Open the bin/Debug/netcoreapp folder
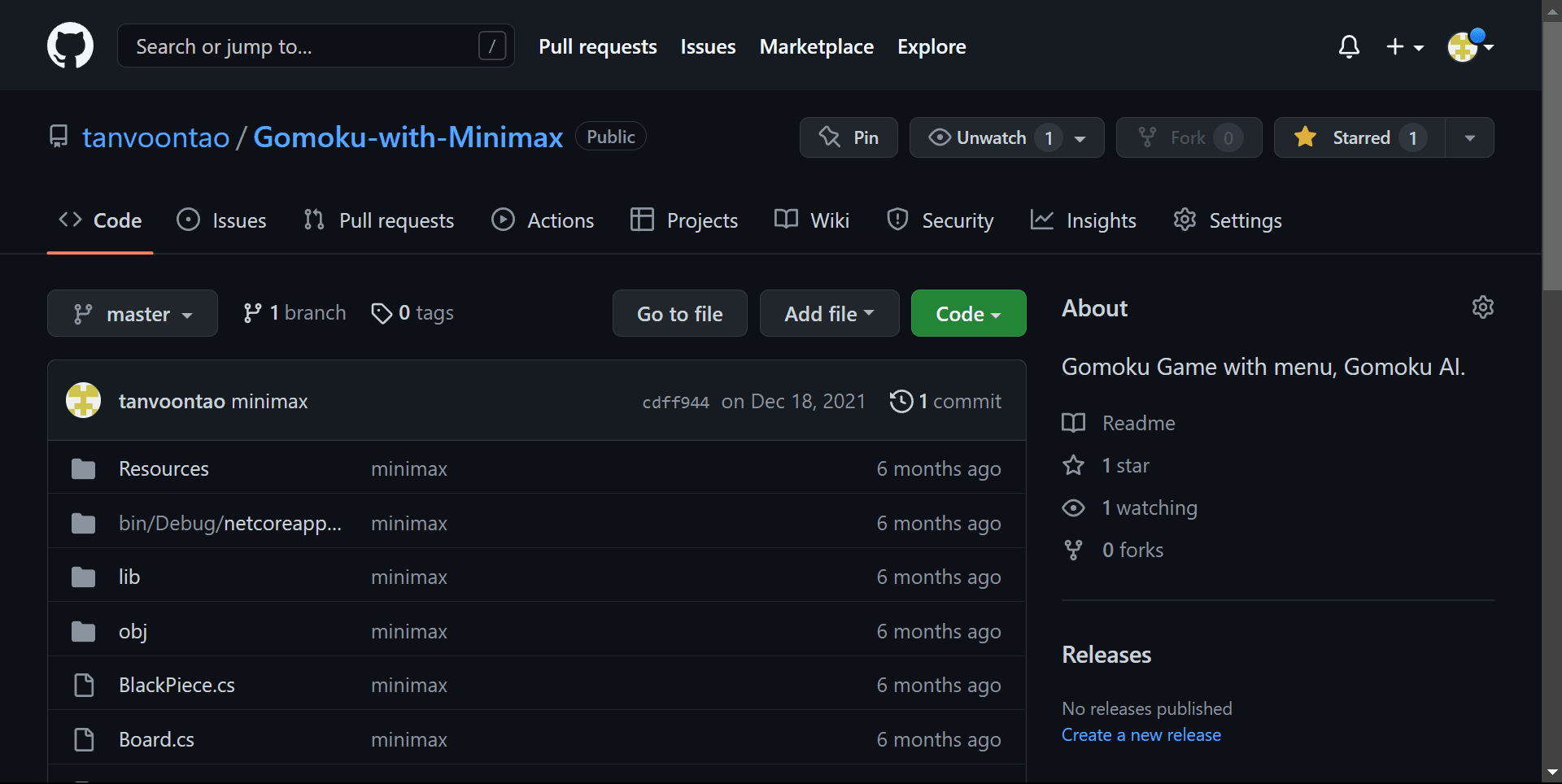This screenshot has width=1562, height=784. pyautogui.click(x=230, y=523)
